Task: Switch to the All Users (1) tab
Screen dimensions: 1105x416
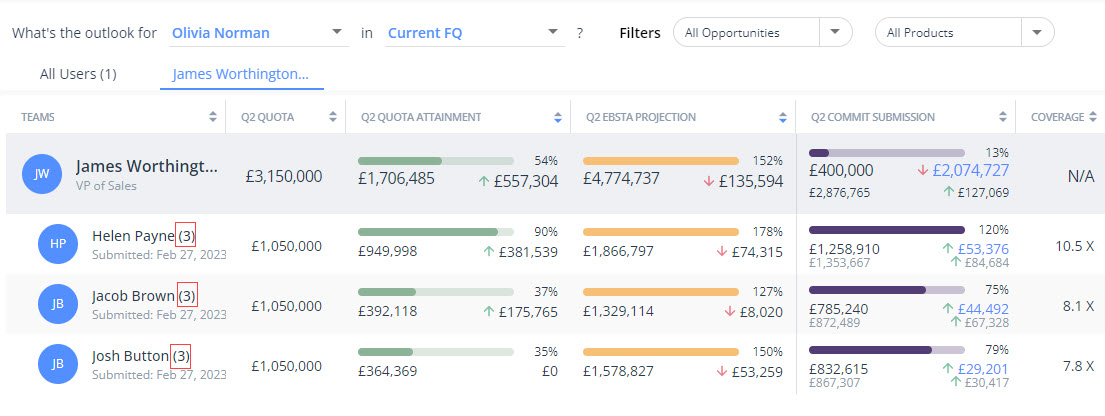Action: tap(78, 74)
